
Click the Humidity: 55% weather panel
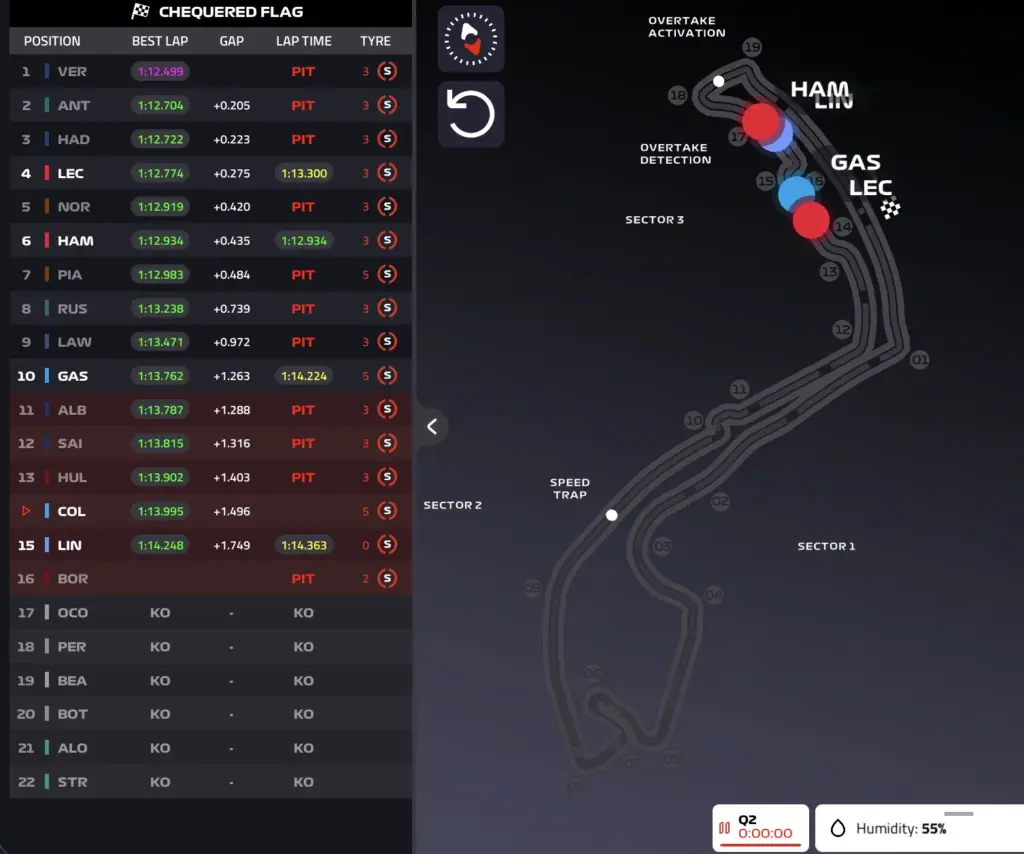pos(920,829)
